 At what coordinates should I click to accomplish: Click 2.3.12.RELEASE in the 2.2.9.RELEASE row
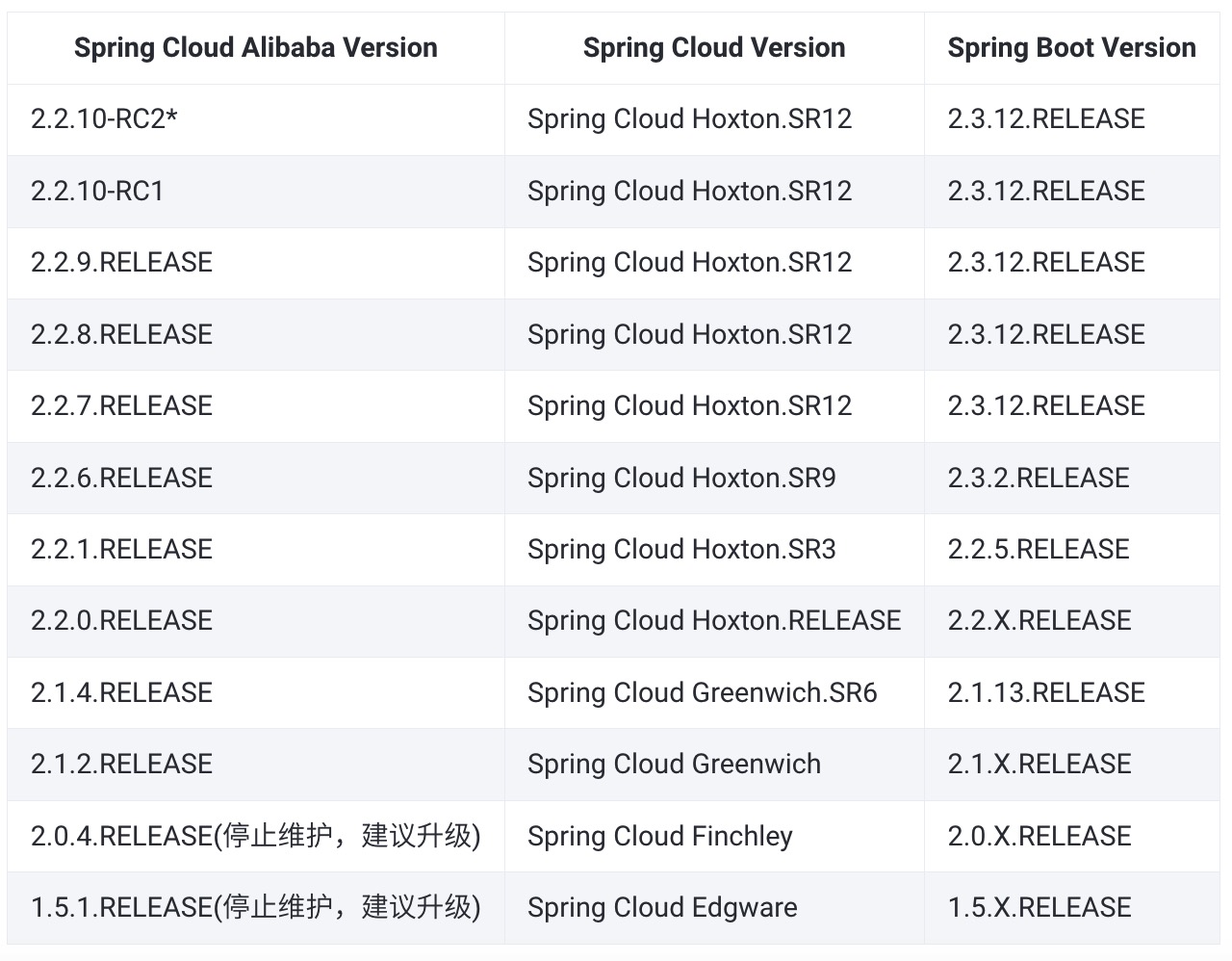1046,263
